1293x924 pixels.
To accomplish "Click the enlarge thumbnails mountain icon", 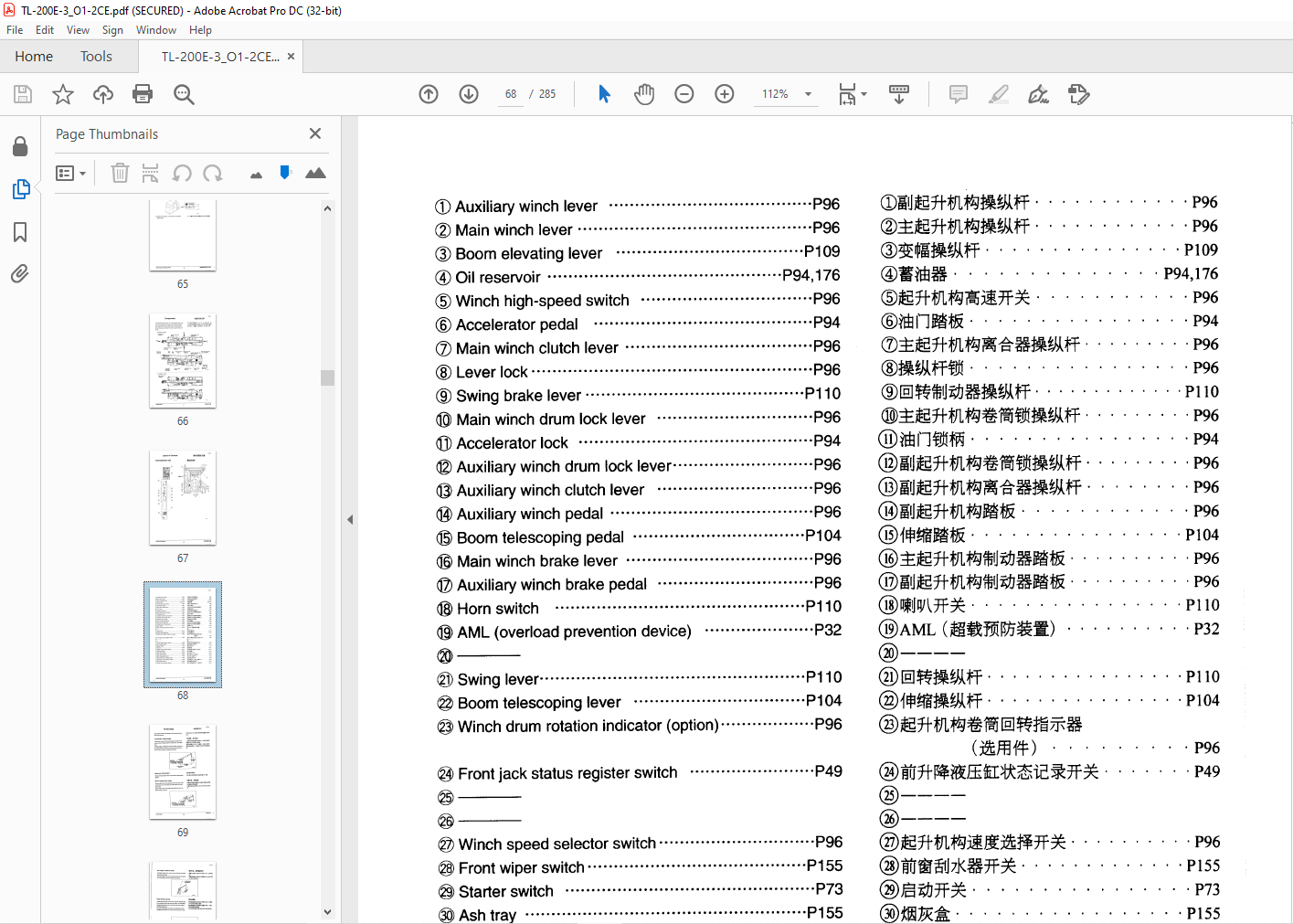I will point(315,173).
